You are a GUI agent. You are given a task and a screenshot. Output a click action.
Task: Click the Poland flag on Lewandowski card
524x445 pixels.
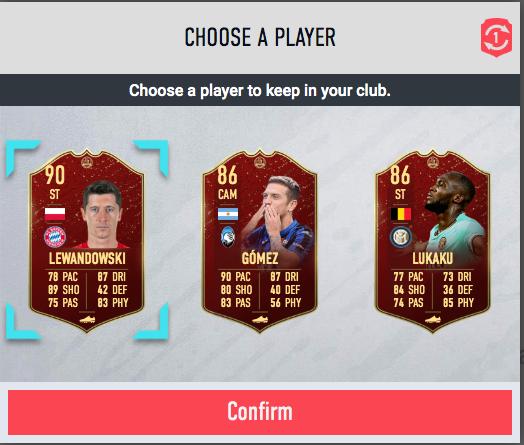point(55,214)
